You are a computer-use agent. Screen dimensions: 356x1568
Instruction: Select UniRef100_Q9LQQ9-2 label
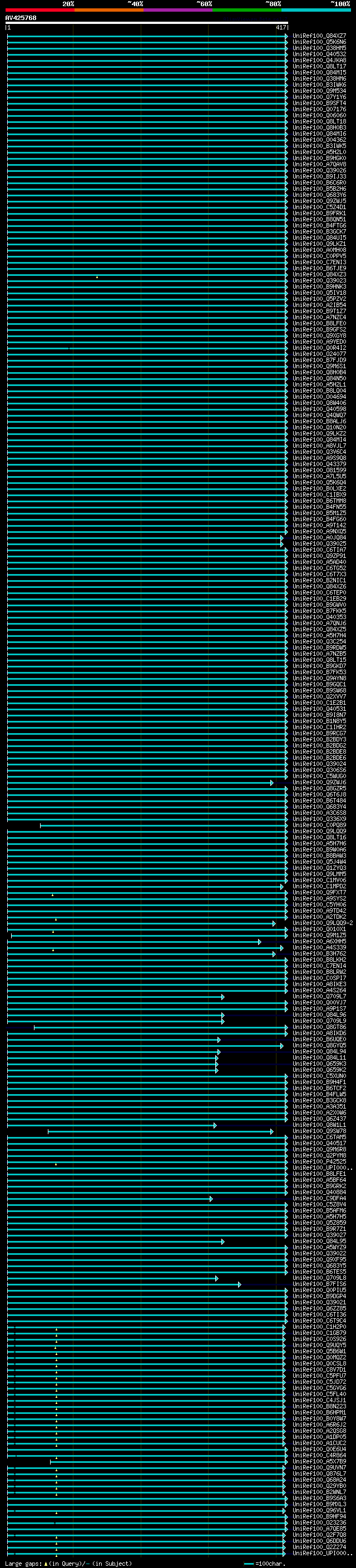[323, 923]
